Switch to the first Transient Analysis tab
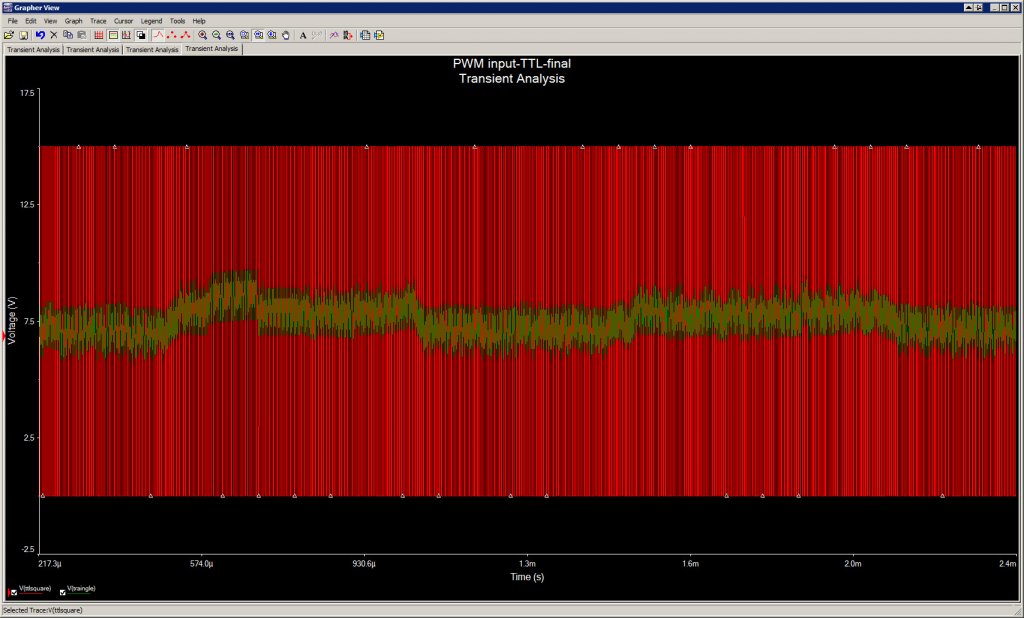 pos(33,50)
